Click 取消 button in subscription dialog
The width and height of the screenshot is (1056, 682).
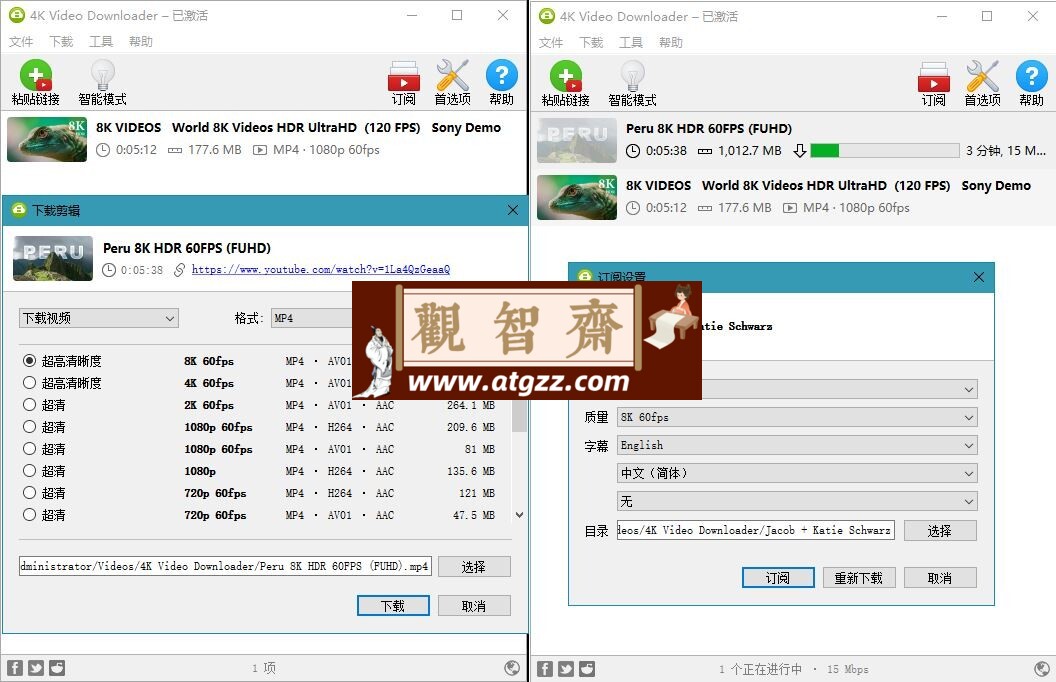940,578
